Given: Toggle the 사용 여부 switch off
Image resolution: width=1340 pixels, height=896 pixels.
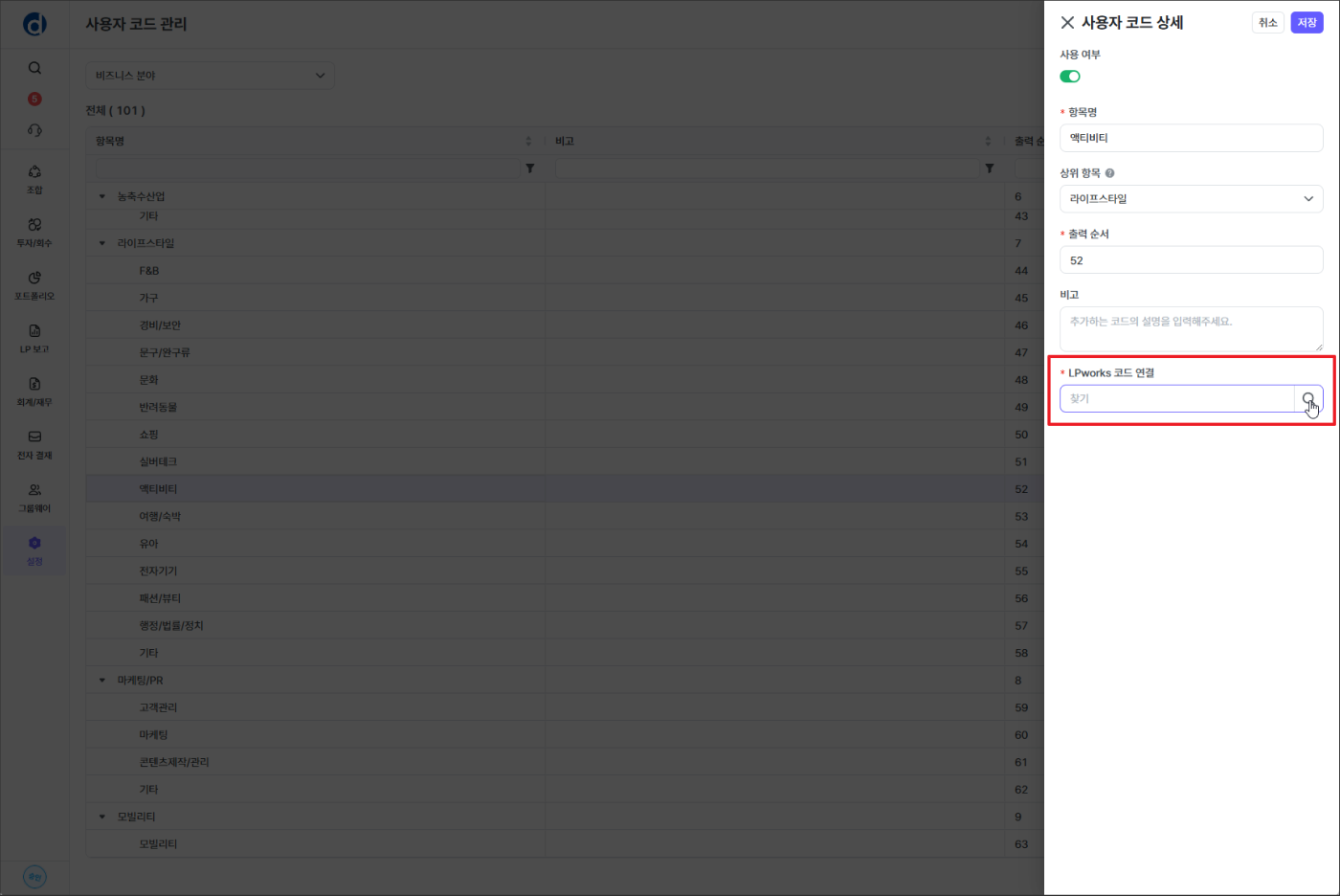Looking at the screenshot, I should (x=1070, y=77).
